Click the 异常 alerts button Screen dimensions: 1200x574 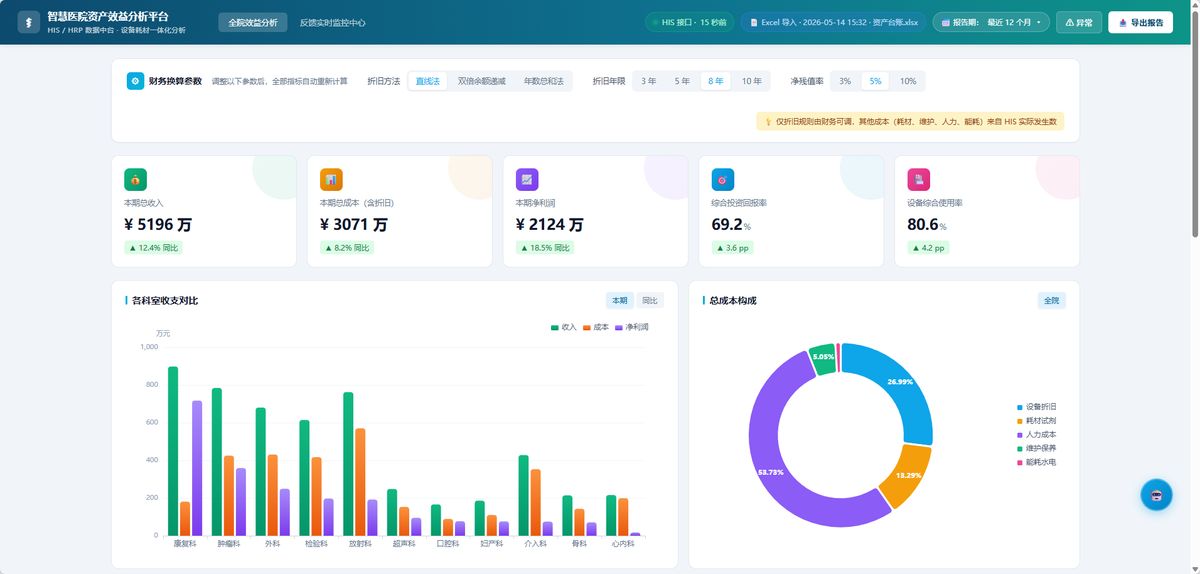click(x=1079, y=22)
